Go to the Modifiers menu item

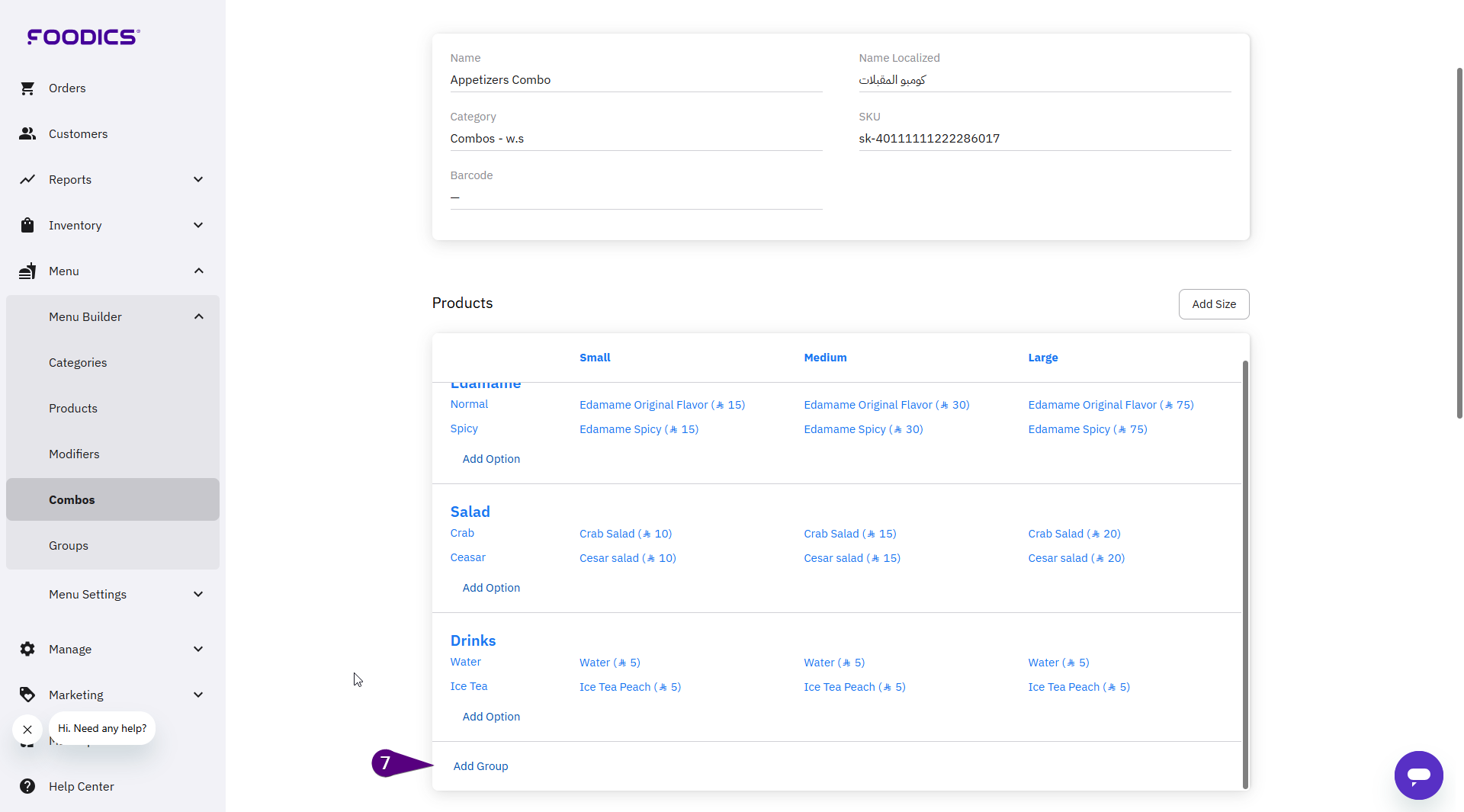[74, 454]
